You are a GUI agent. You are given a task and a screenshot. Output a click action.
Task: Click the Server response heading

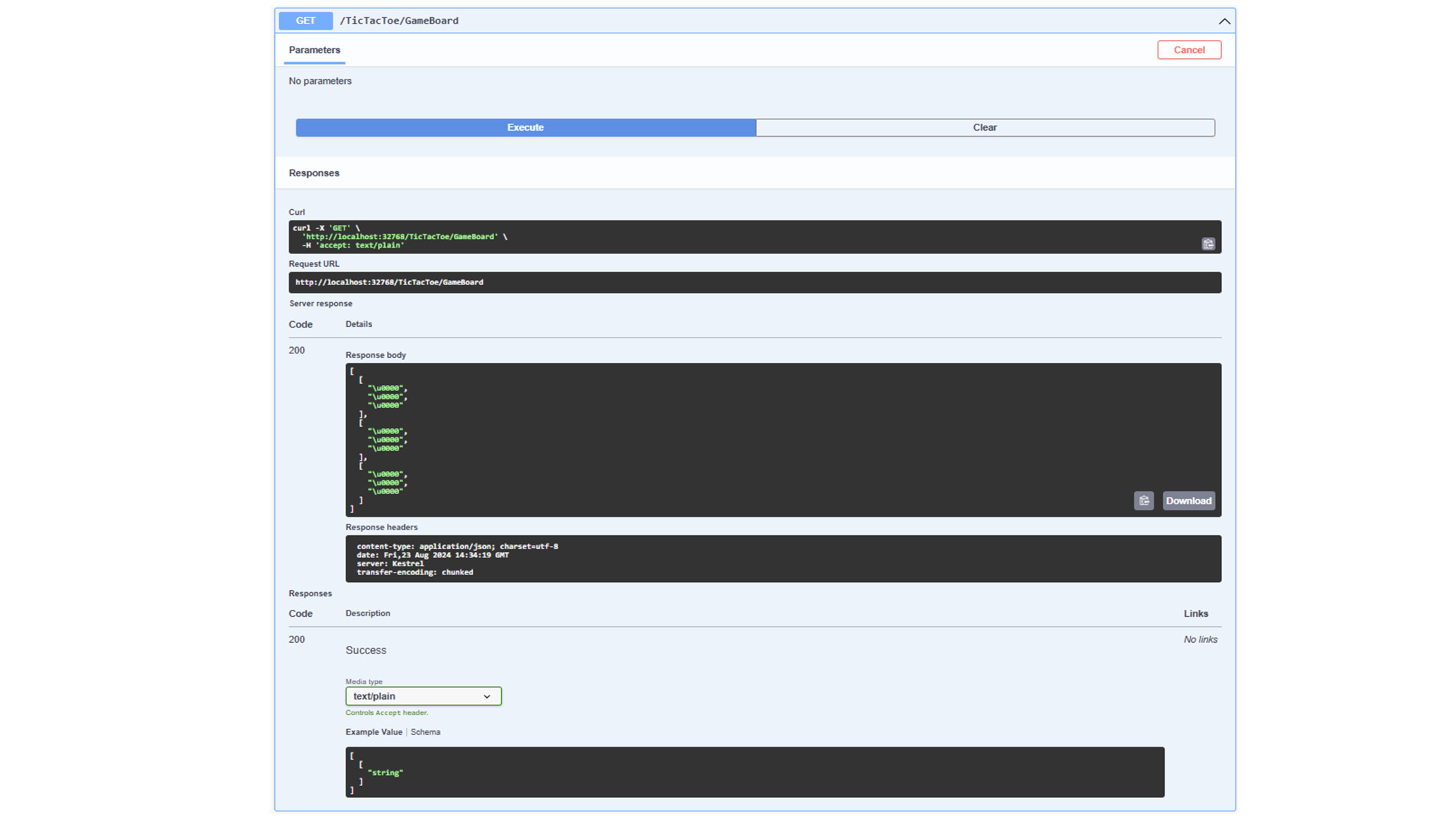pos(320,303)
